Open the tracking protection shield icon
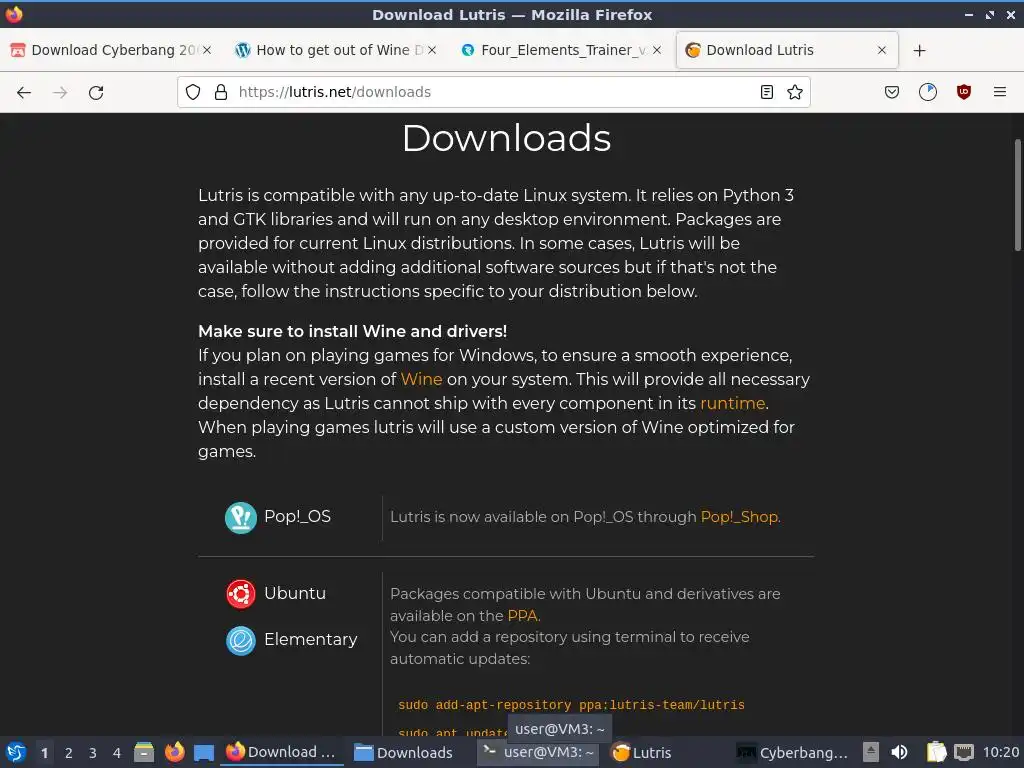The image size is (1024, 768). point(193,92)
